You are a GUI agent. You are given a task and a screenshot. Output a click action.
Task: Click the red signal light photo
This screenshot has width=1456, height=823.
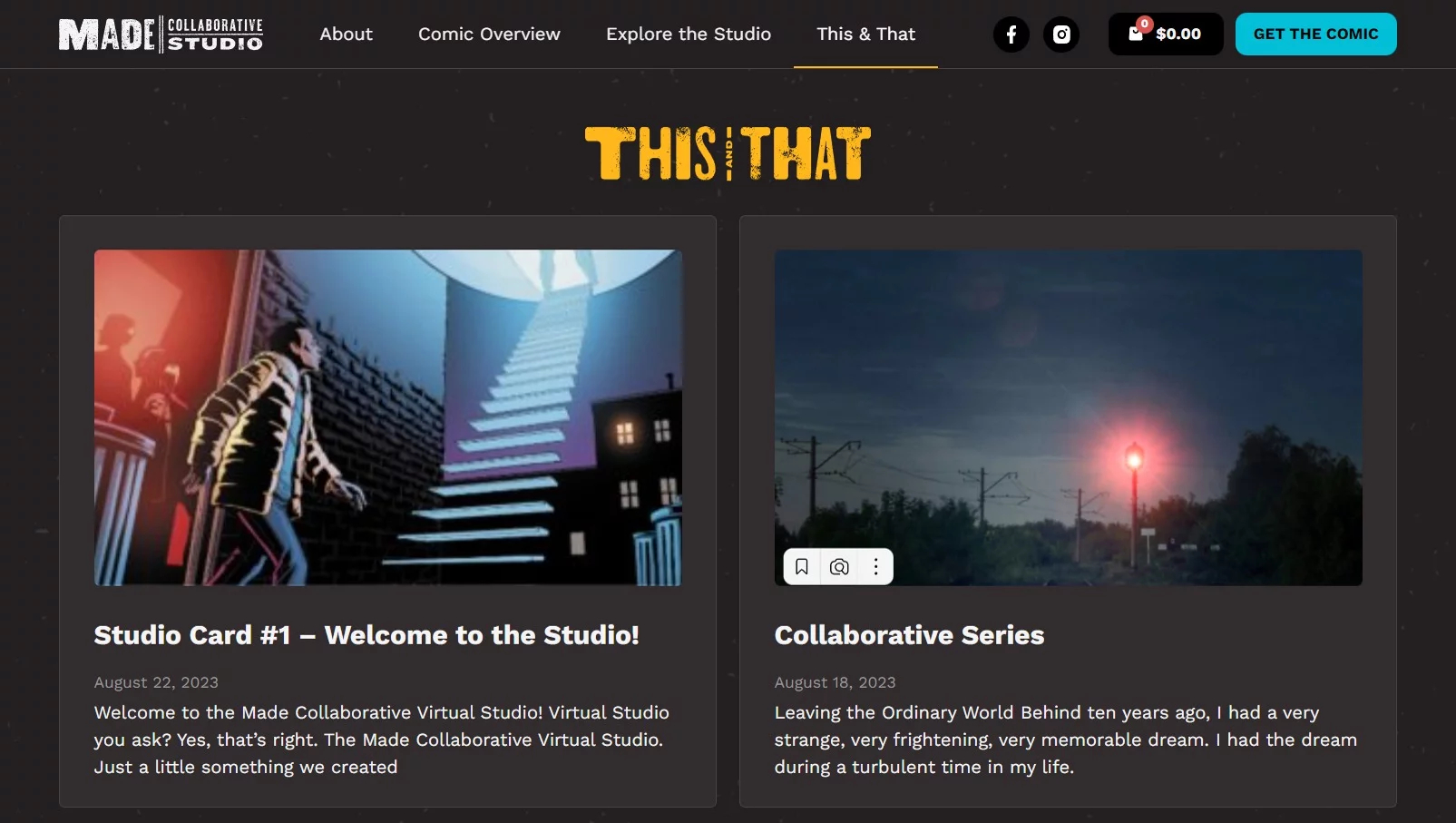1069,417
